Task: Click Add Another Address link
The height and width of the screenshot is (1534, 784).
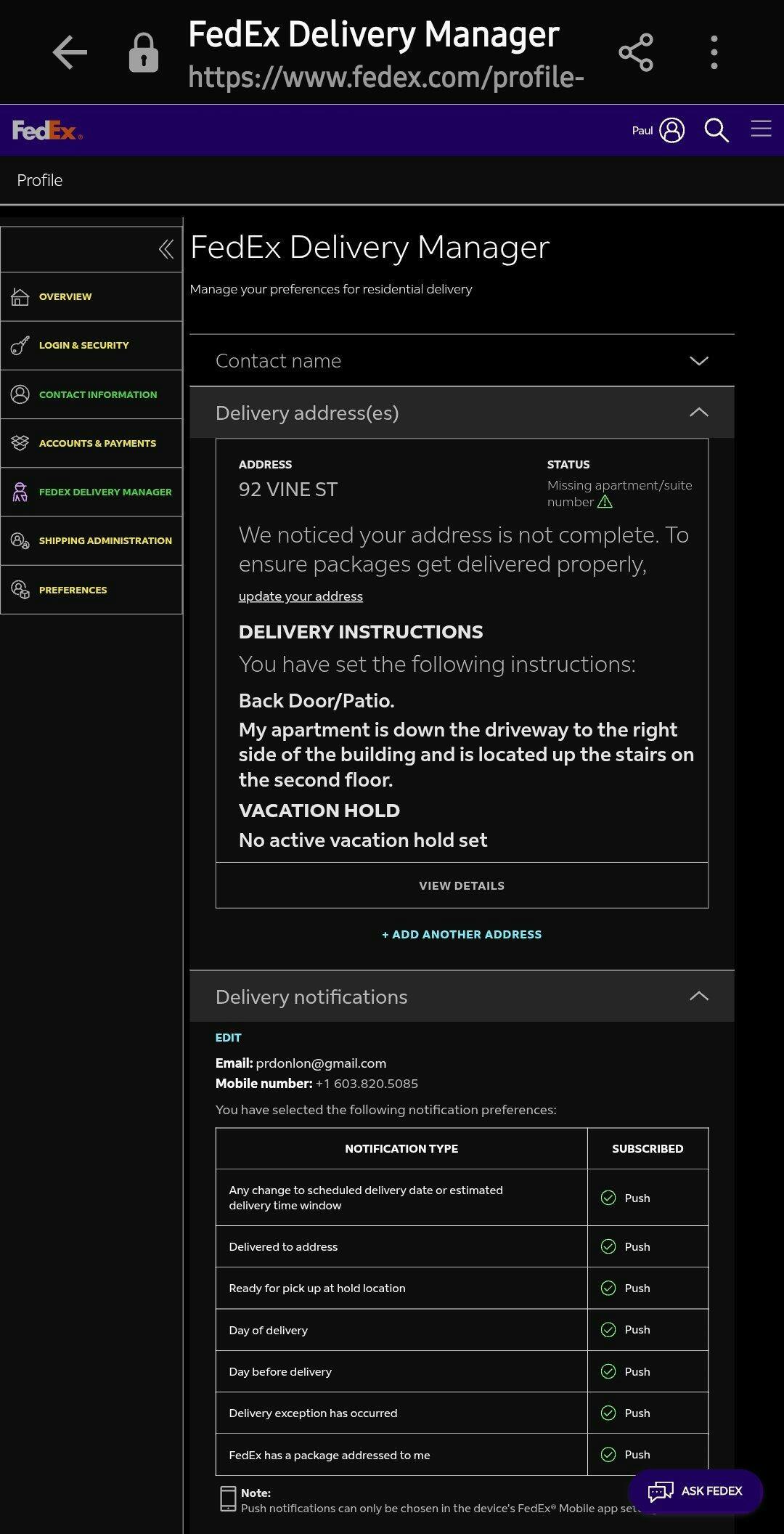Action: click(x=462, y=935)
